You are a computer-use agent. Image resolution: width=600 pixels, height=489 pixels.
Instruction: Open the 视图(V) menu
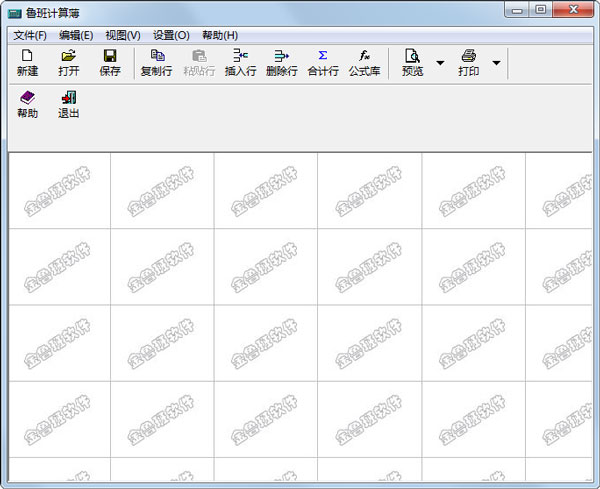tap(123, 36)
